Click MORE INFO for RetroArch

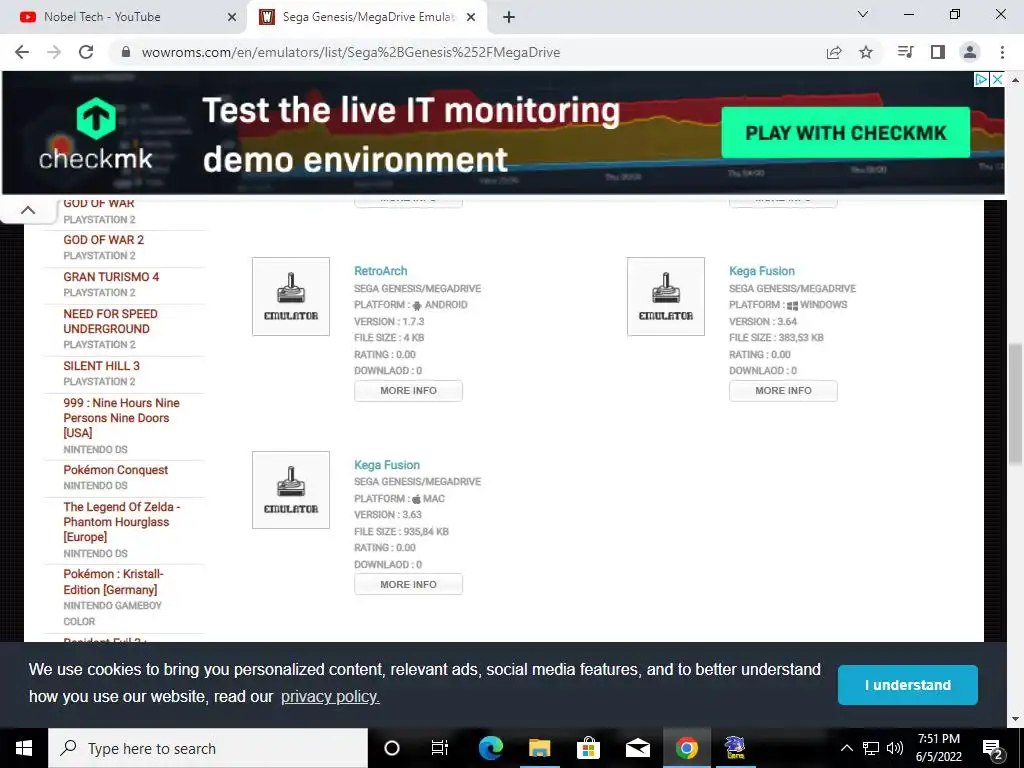point(408,391)
